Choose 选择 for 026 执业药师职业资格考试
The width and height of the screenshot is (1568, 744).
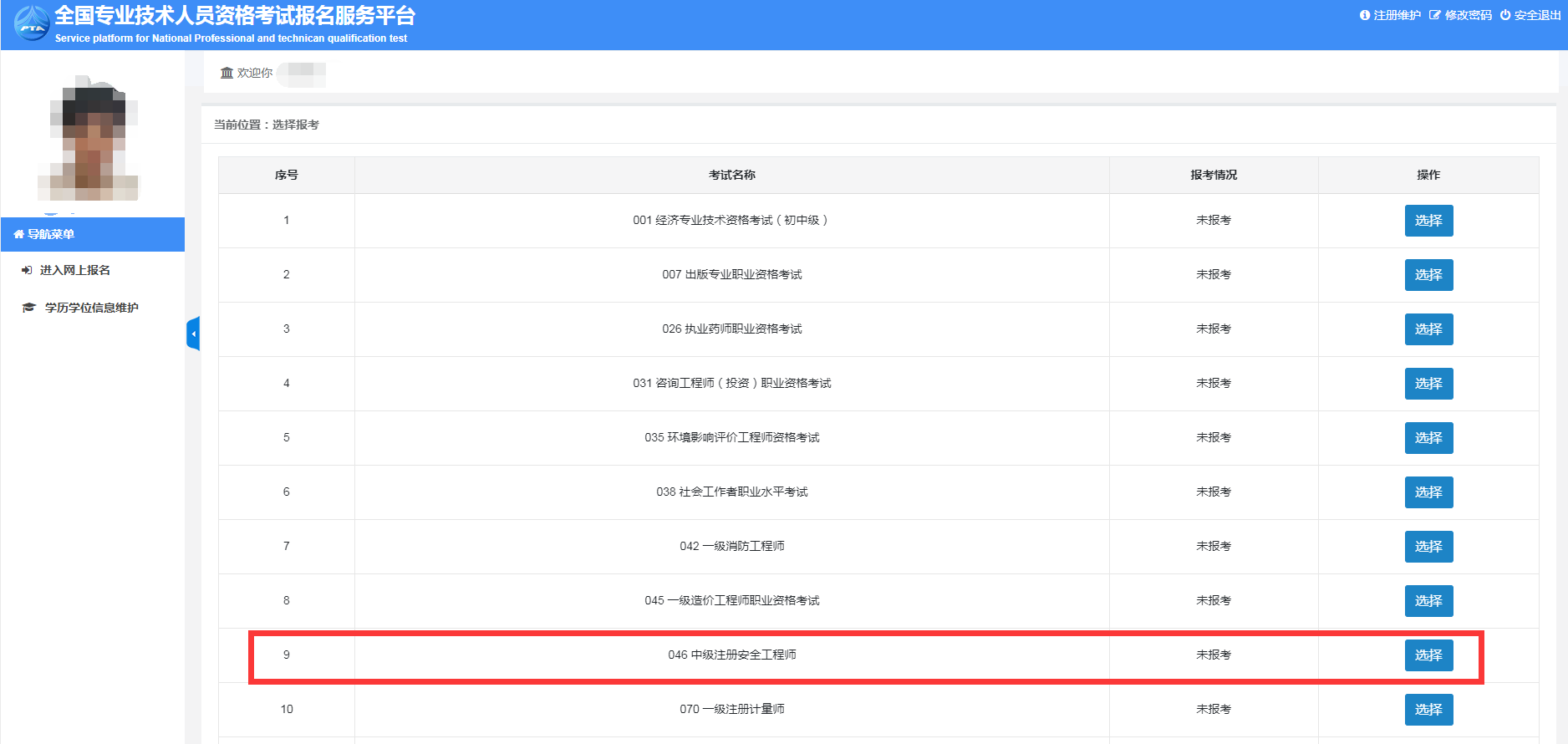tap(1428, 329)
